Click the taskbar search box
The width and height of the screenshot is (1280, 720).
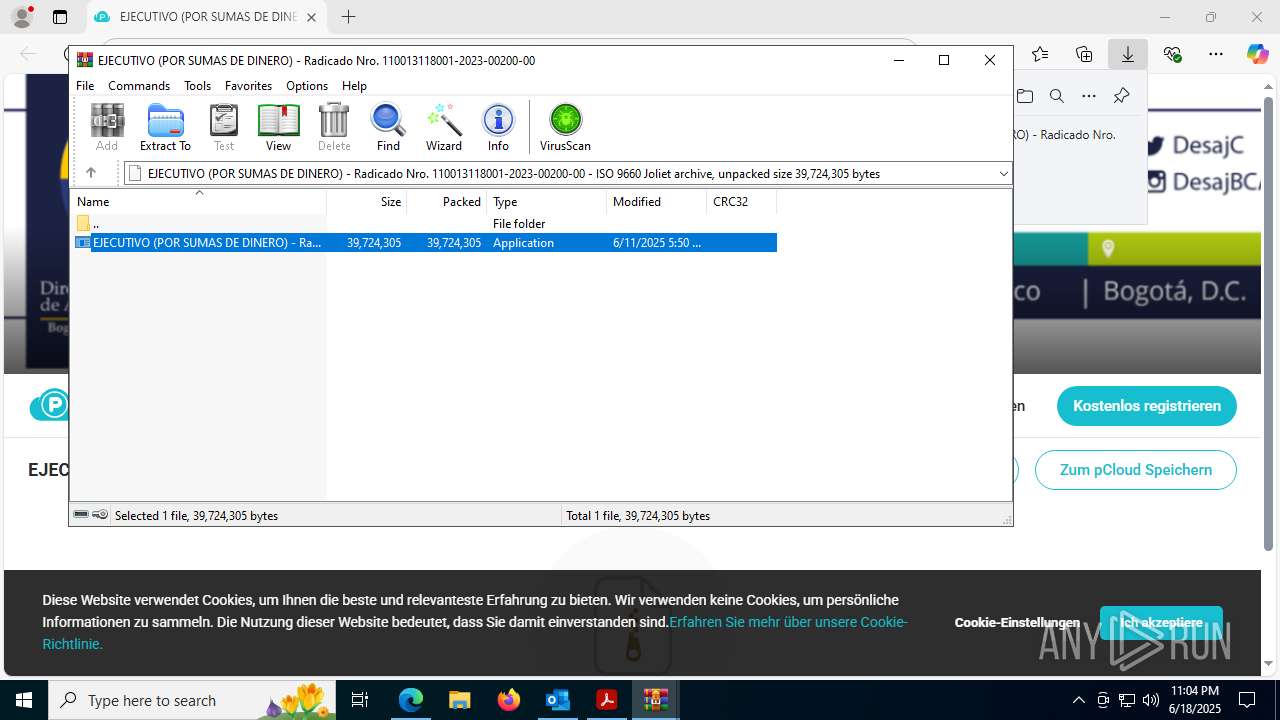[x=193, y=700]
